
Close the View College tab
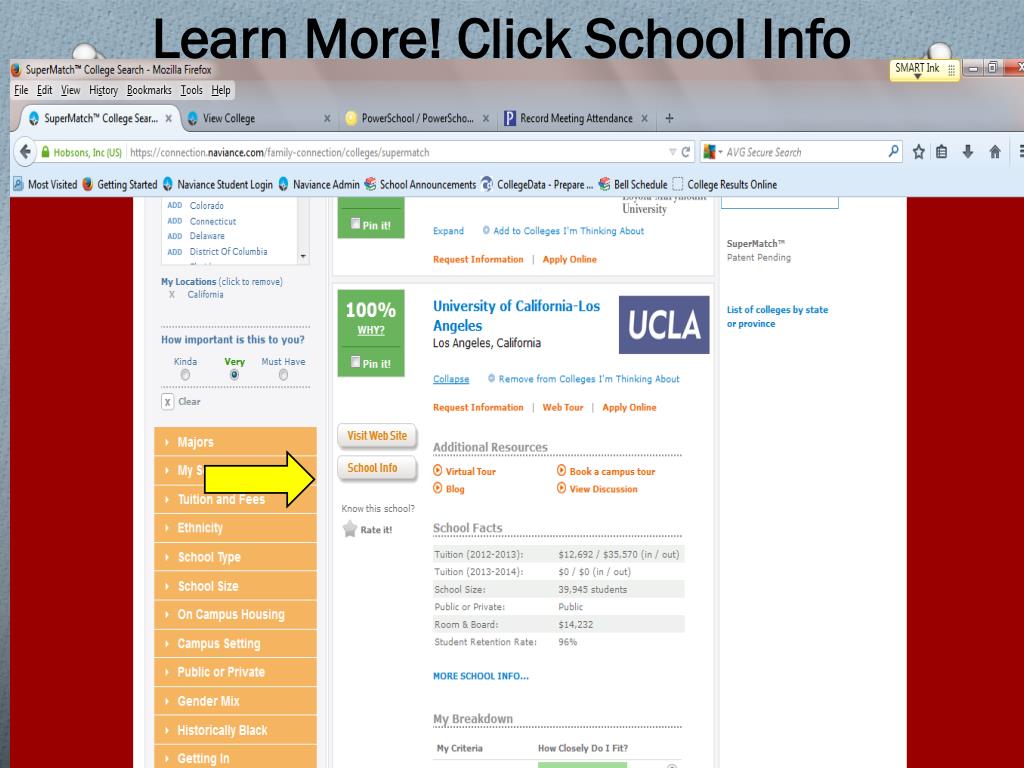coord(327,118)
